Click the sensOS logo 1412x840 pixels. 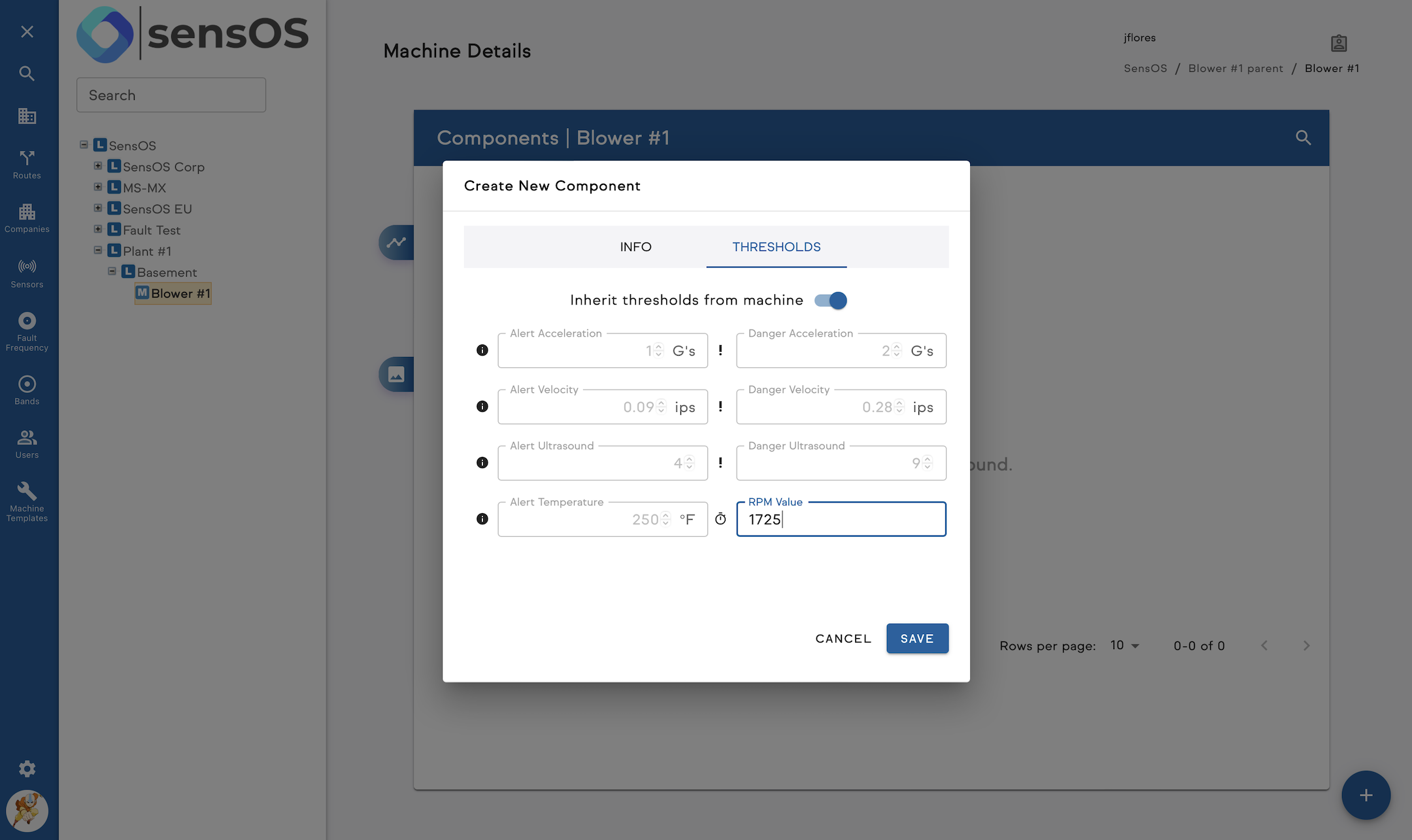[x=192, y=34]
